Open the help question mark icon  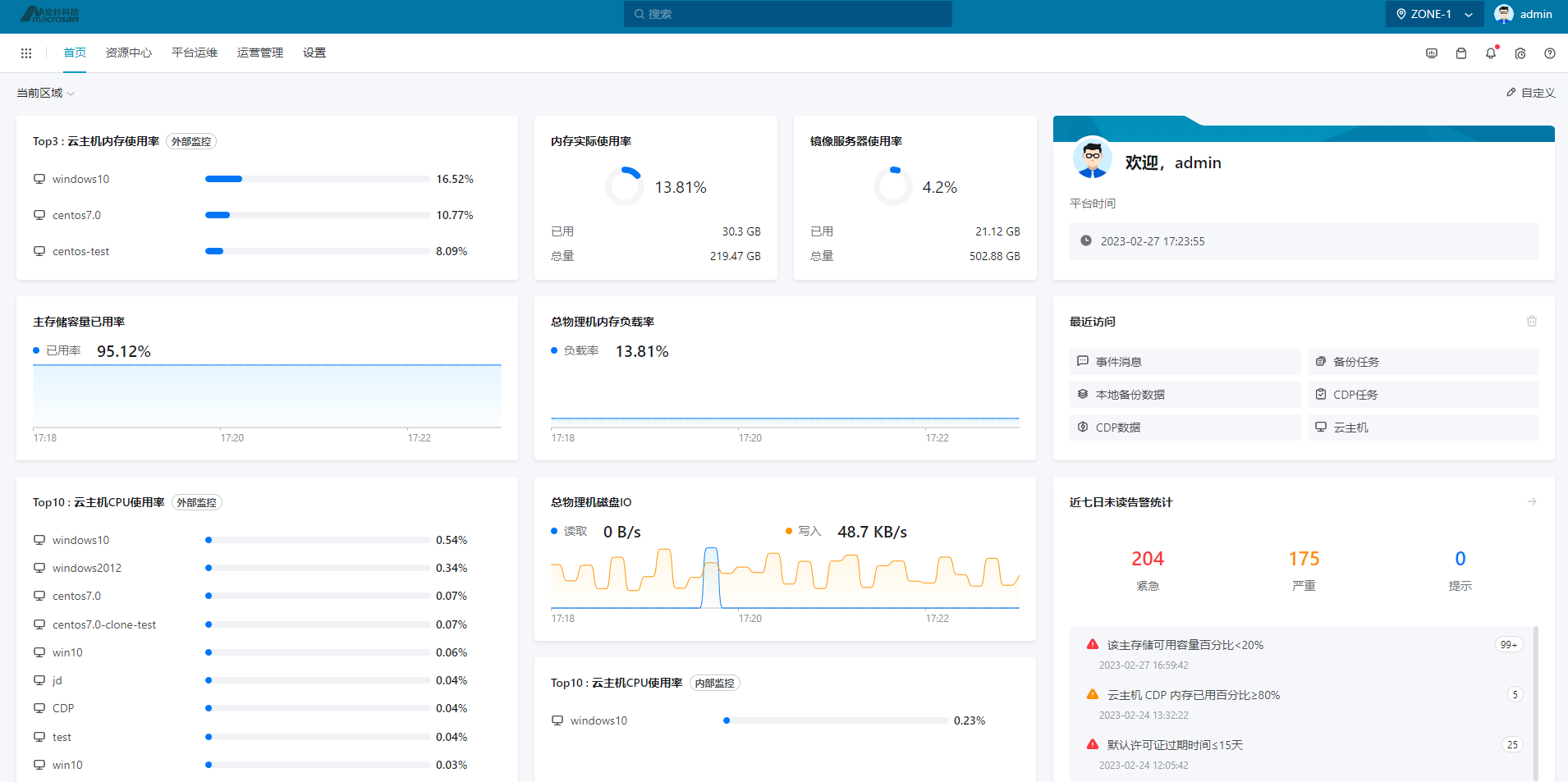1550,53
